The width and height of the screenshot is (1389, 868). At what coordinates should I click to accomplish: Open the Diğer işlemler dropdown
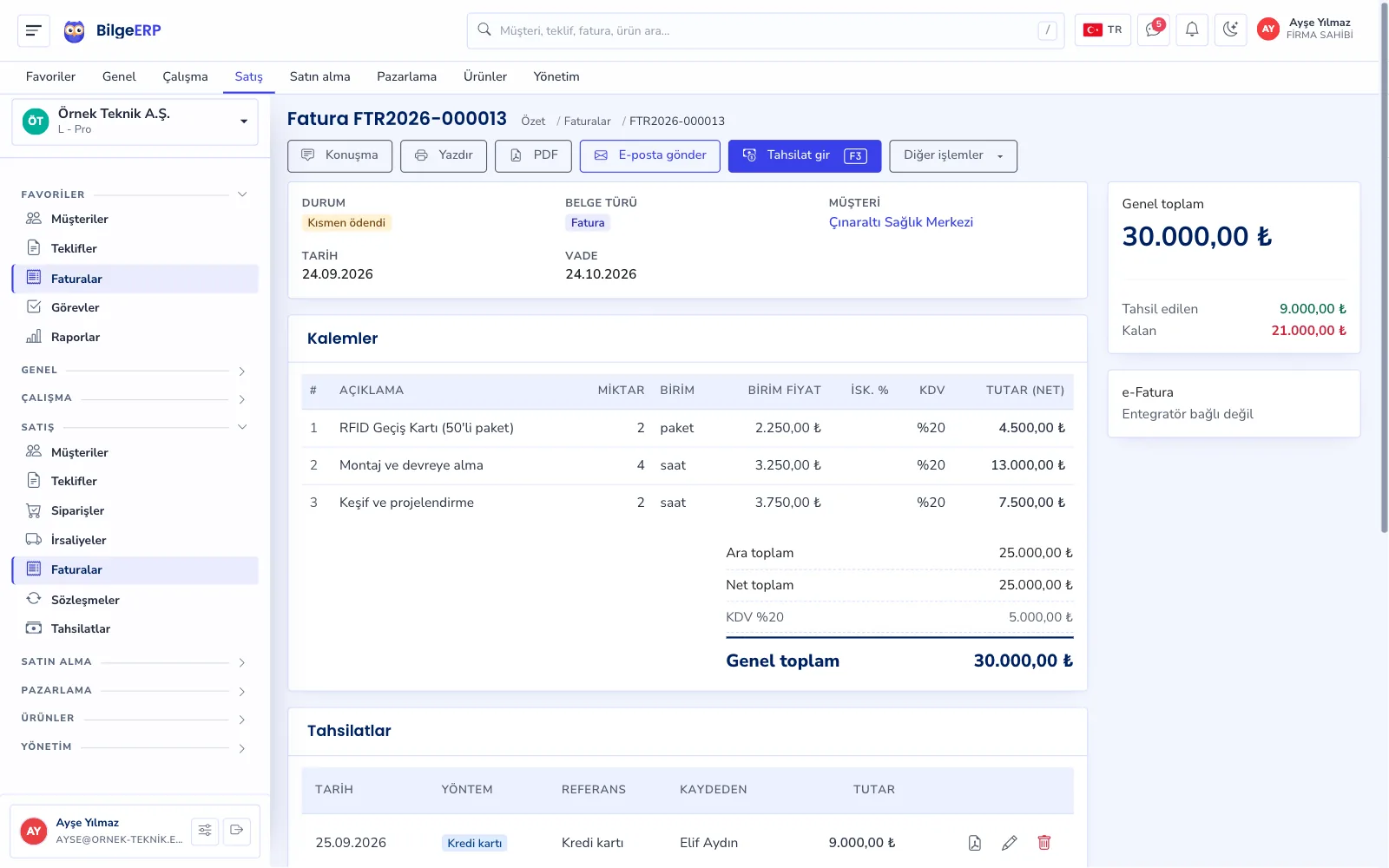pos(953,156)
